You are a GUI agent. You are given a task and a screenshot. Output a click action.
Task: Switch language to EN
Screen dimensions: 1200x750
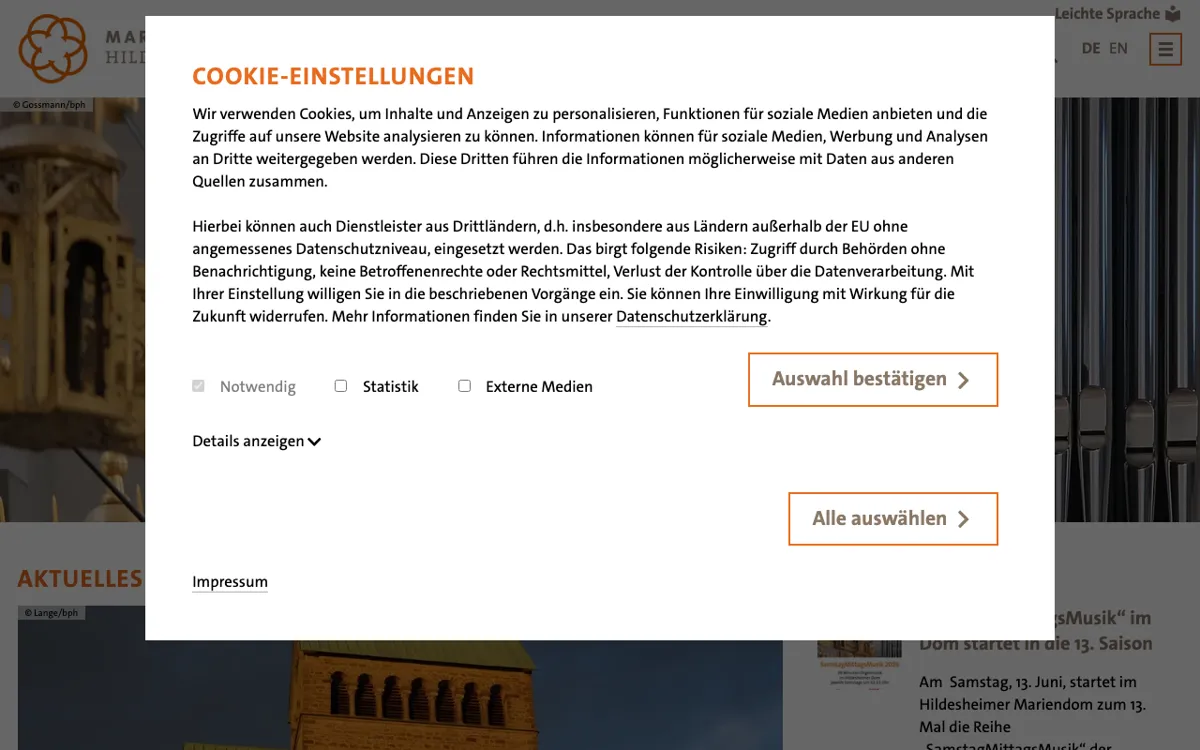coord(1118,48)
